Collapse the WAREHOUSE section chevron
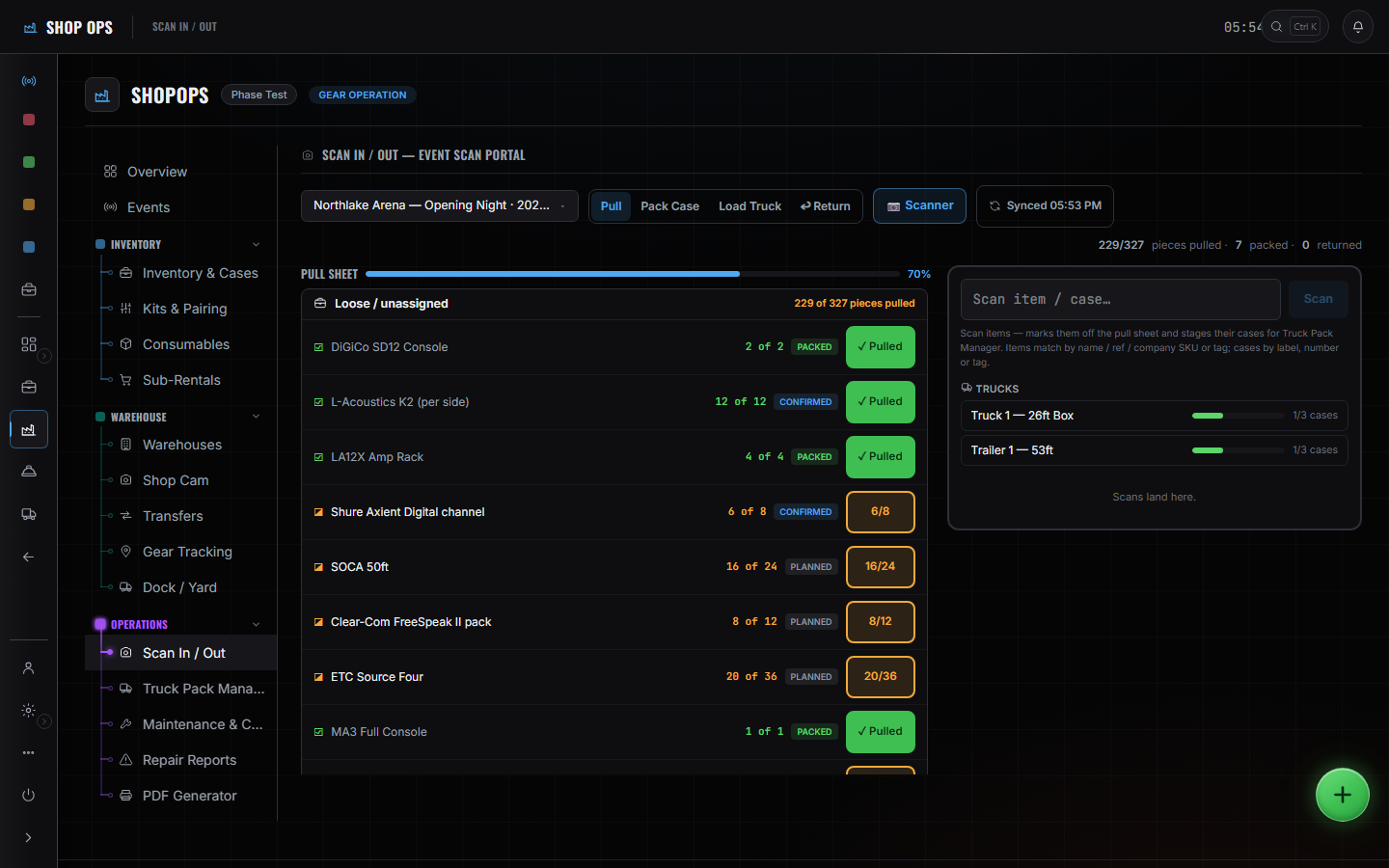The height and width of the screenshot is (868, 1389). (256, 417)
